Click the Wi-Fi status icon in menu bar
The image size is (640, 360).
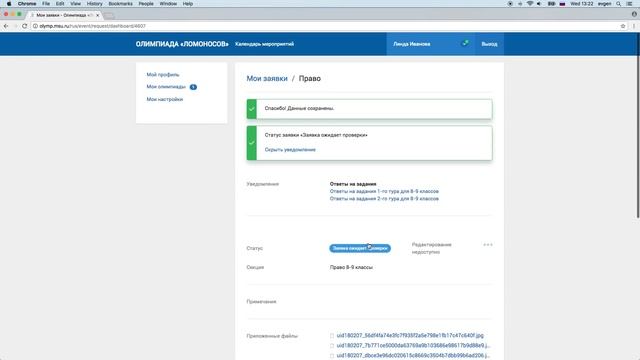tap(530, 4)
